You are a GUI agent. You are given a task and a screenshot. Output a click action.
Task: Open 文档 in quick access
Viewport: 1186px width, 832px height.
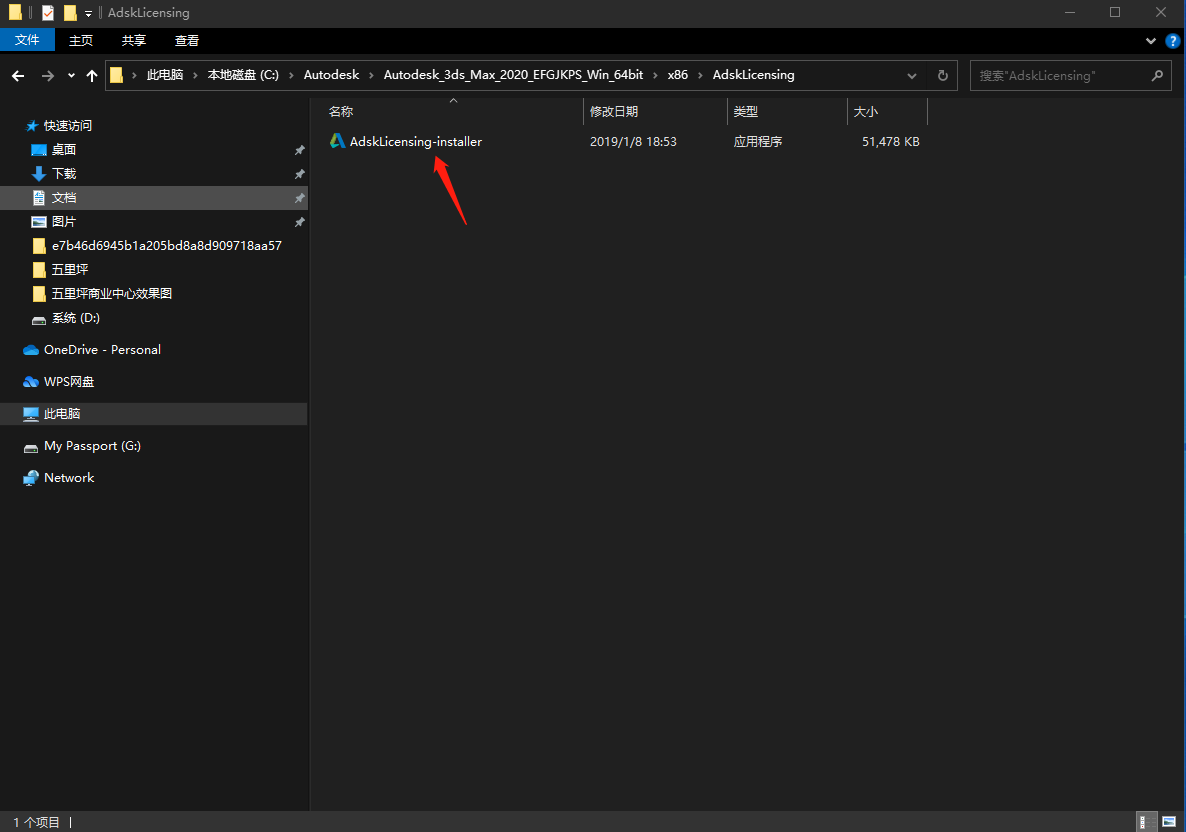click(64, 198)
